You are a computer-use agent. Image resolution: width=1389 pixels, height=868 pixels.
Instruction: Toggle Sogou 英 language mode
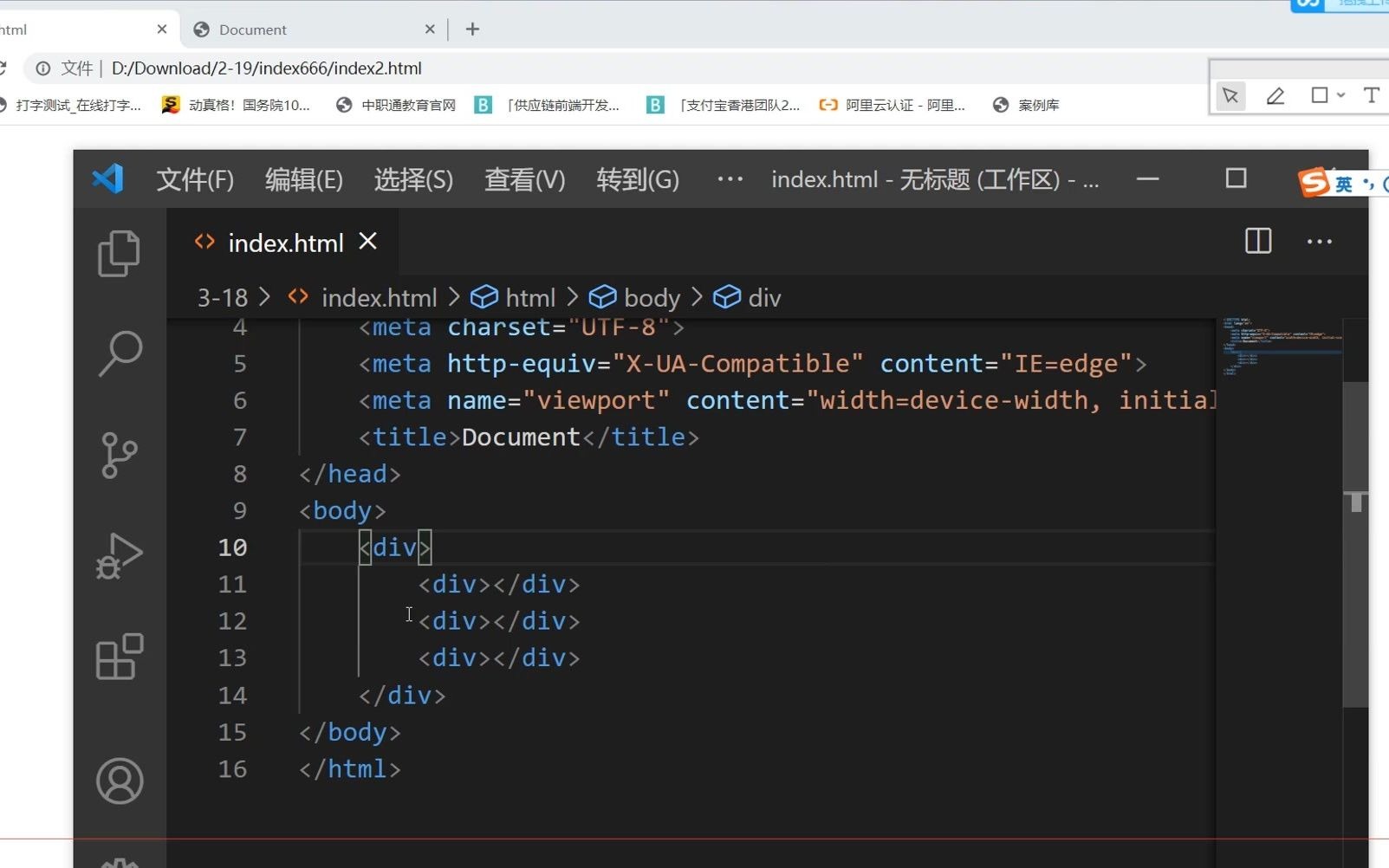1344,184
